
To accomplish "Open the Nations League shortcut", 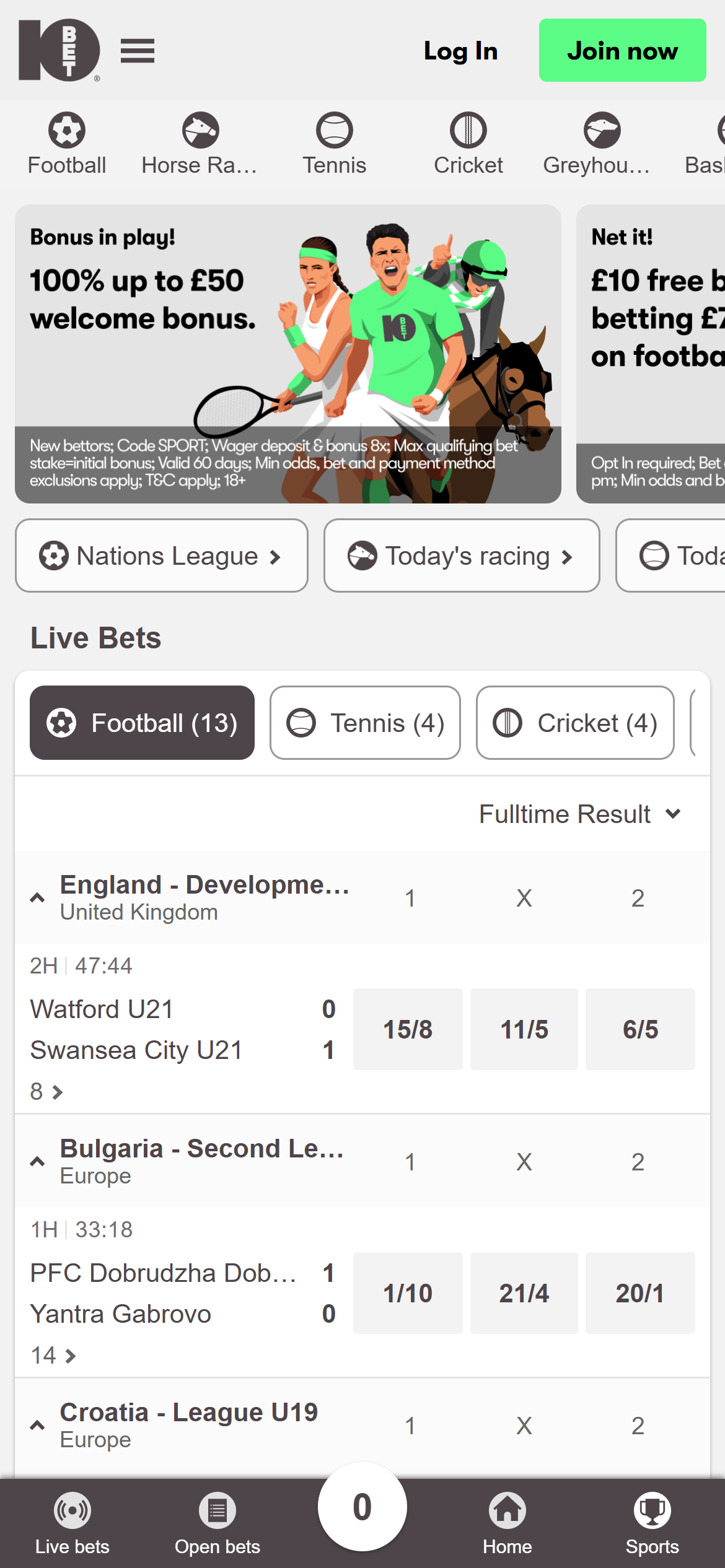I will pyautogui.click(x=161, y=555).
